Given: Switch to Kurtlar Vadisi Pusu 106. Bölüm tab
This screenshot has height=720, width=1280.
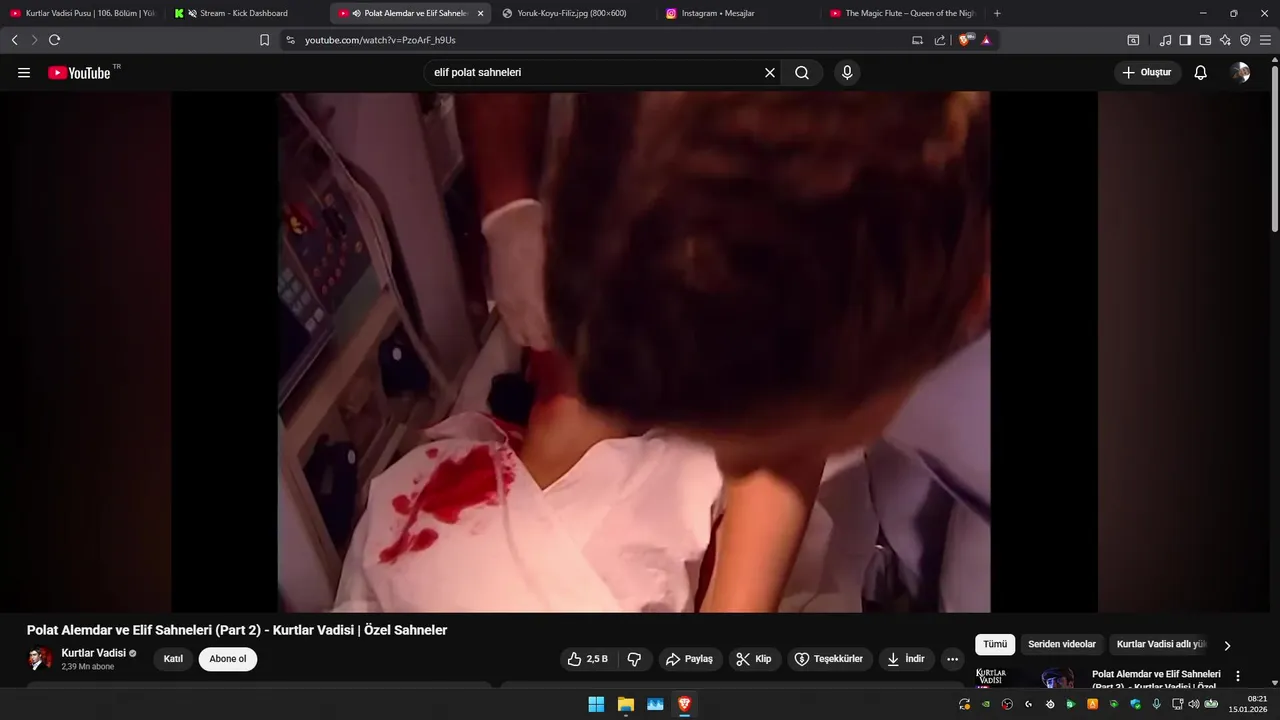Looking at the screenshot, I should [82, 13].
